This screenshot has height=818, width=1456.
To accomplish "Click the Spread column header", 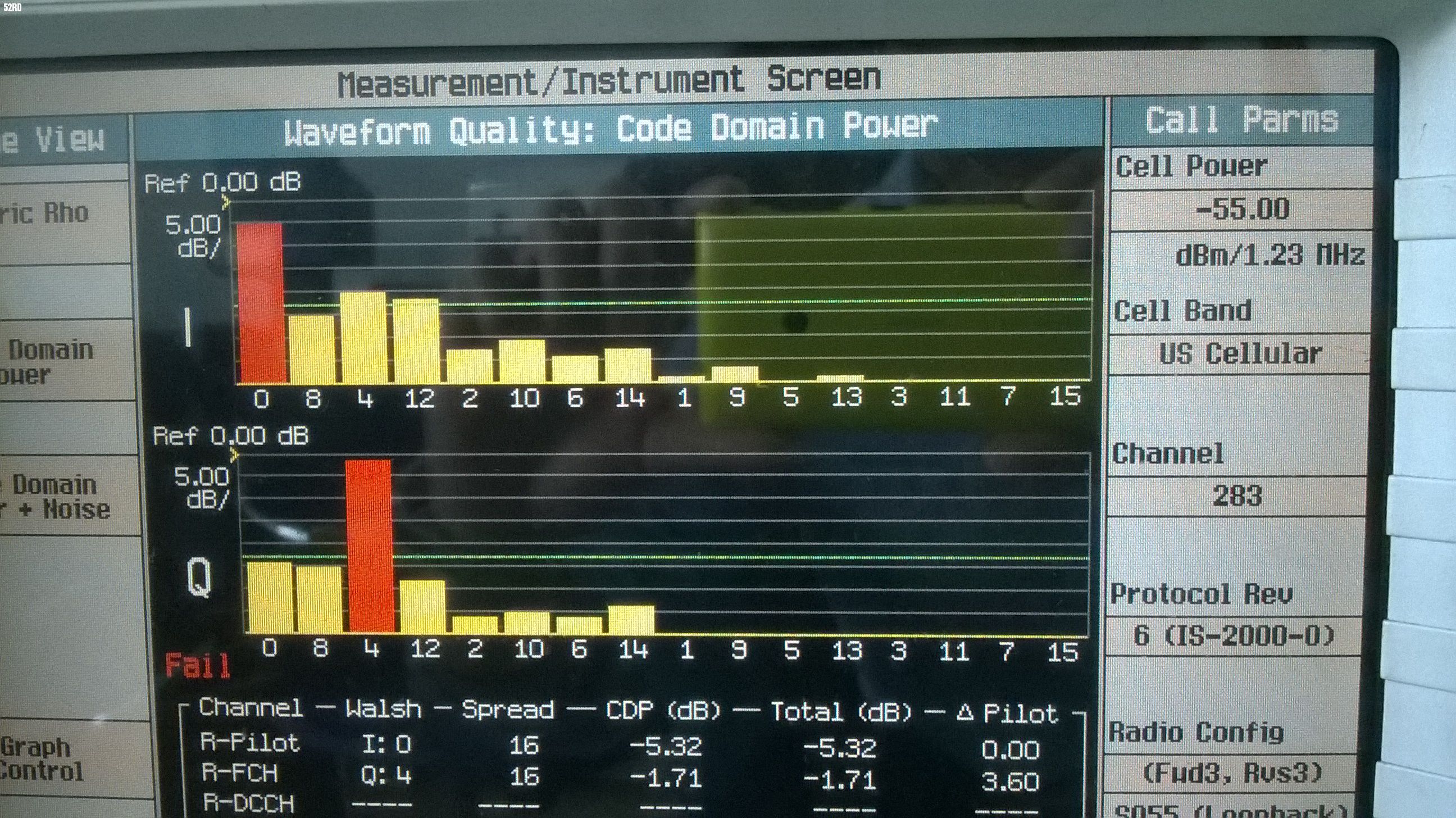I will tap(508, 710).
